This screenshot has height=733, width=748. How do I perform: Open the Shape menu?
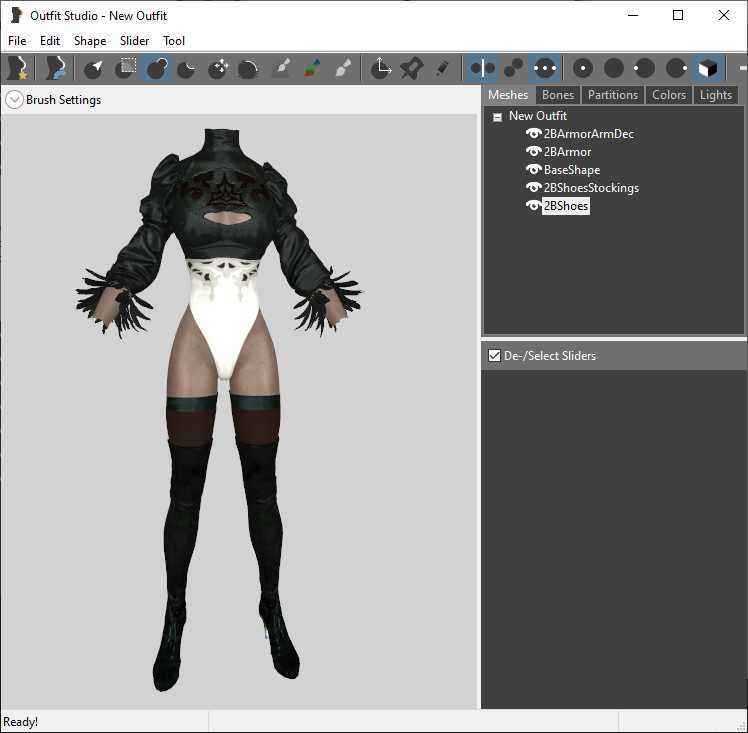click(90, 41)
